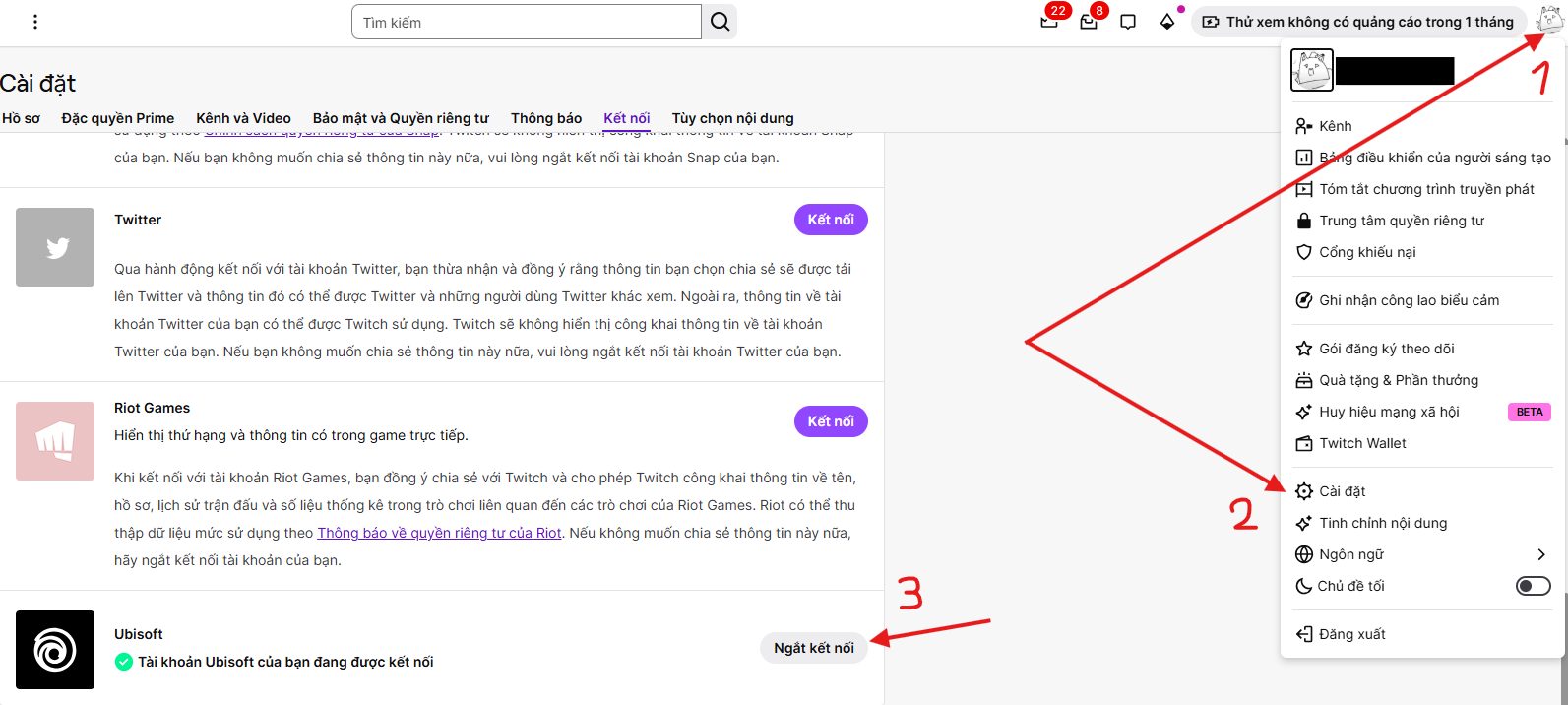
Task: Click the green Ubisoft connected checkmark
Action: pyautogui.click(x=124, y=662)
